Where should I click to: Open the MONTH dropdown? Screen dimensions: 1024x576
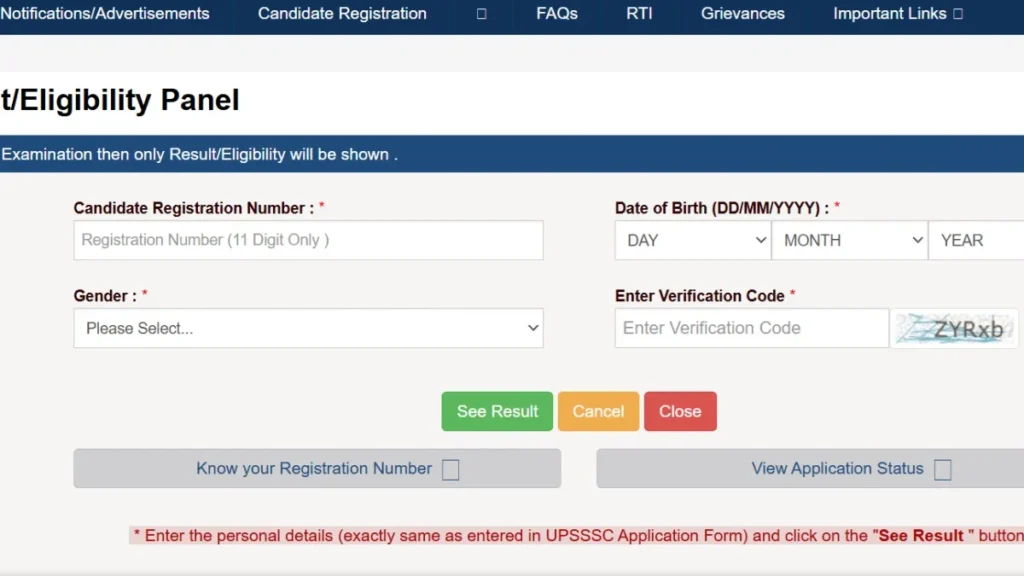[x=849, y=240]
